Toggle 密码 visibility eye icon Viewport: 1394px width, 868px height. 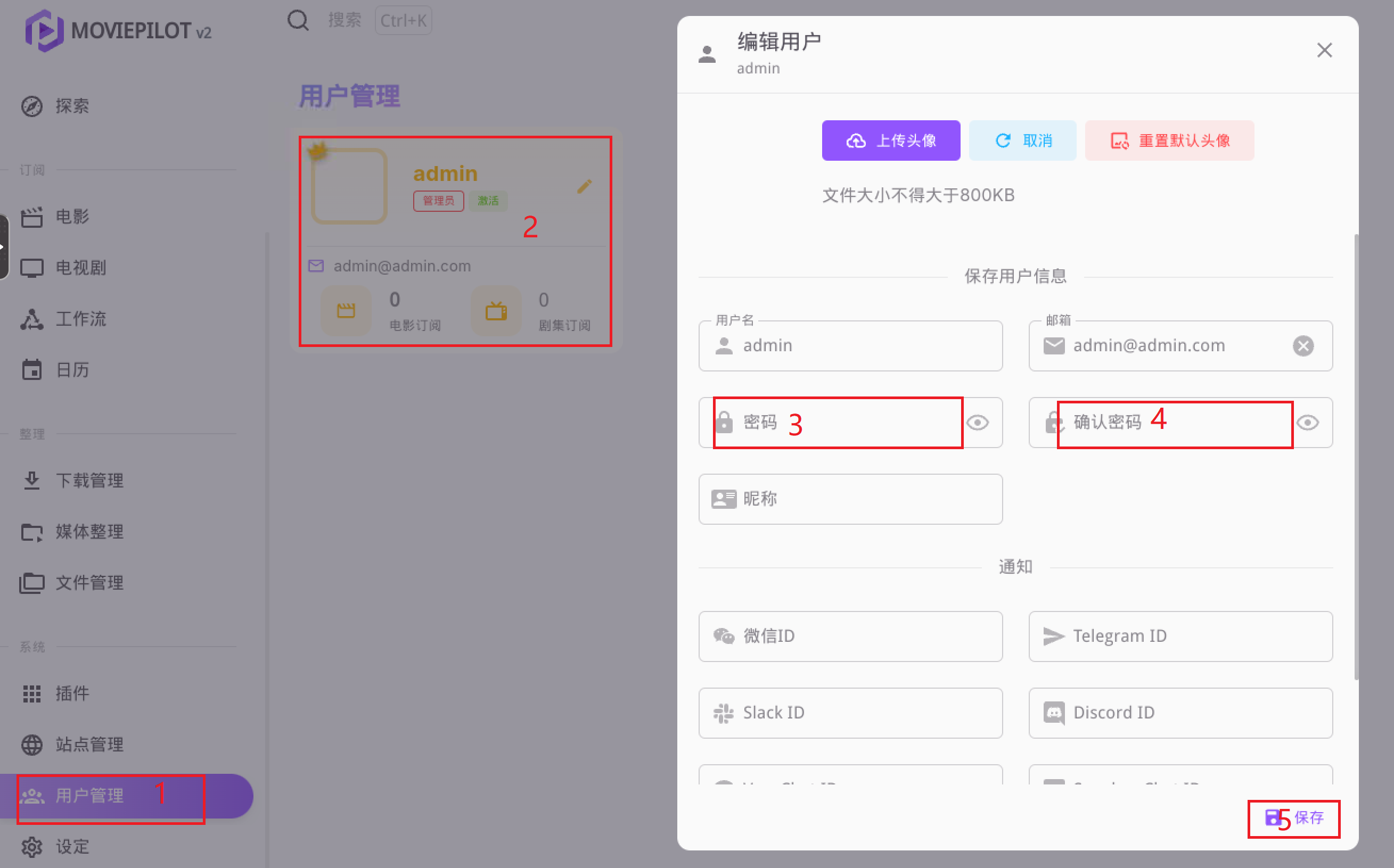978,423
